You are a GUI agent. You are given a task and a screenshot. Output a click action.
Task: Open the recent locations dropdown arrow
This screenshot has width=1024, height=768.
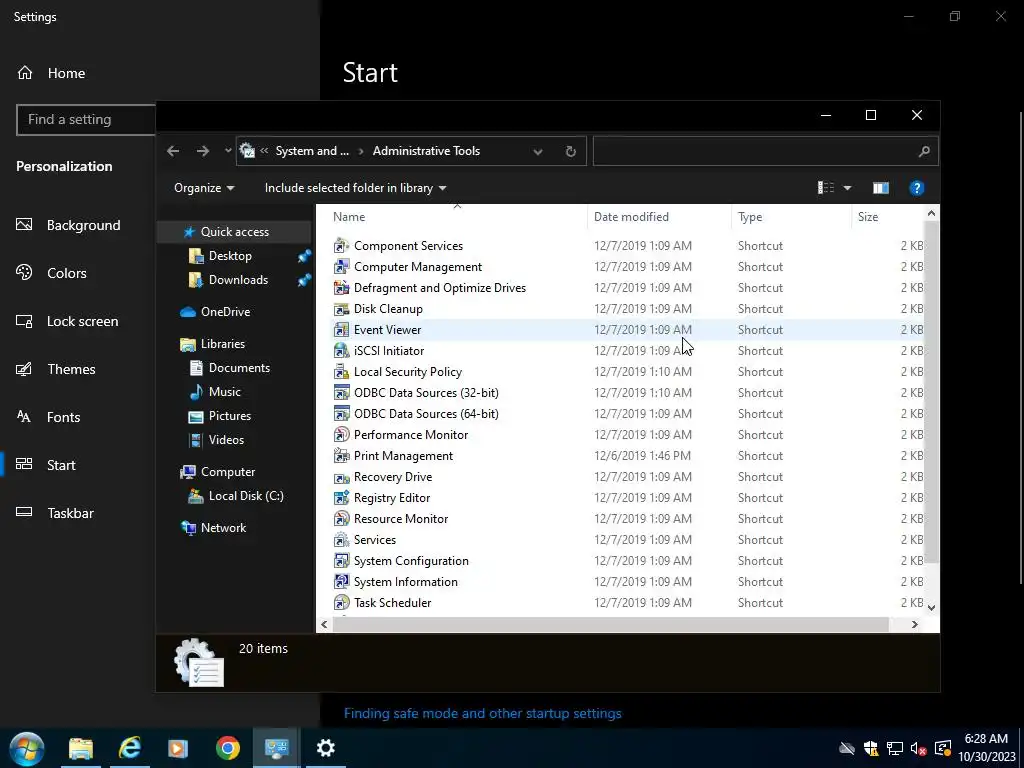(227, 151)
